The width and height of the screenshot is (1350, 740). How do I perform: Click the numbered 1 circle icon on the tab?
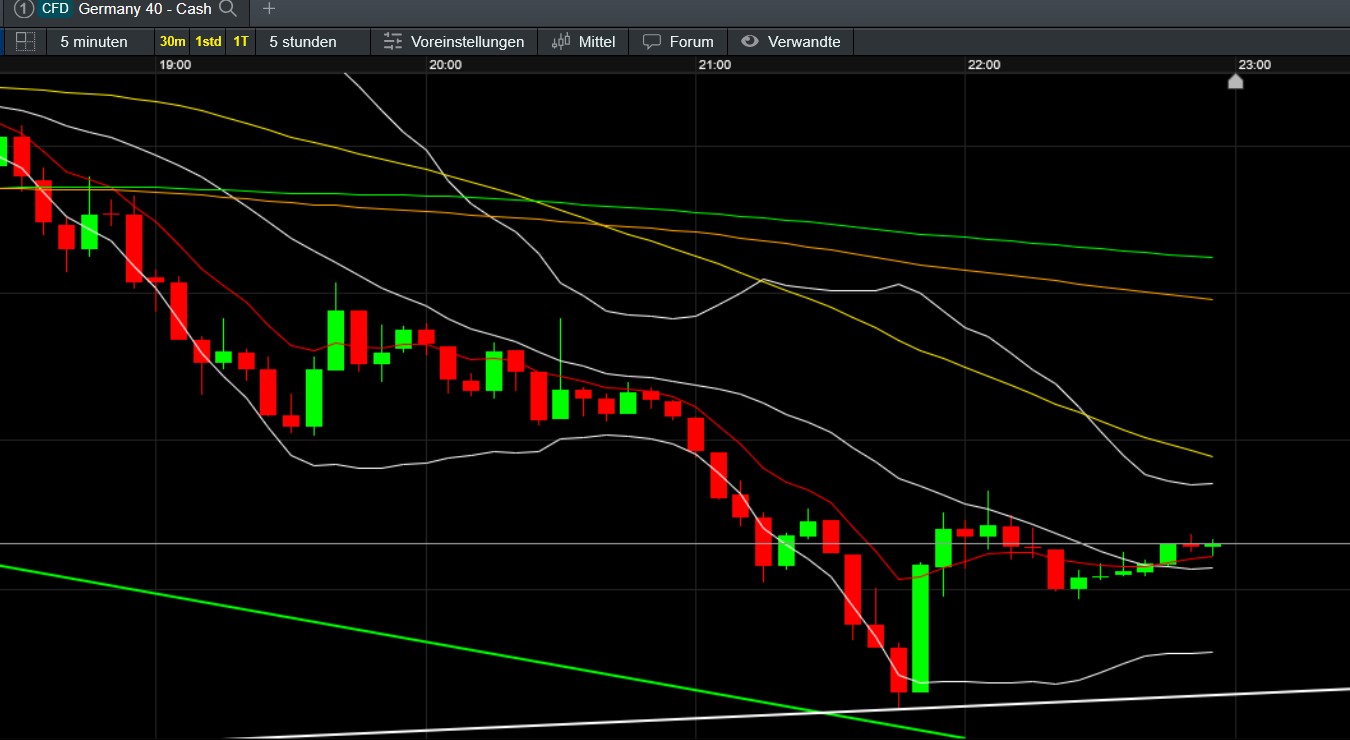point(23,9)
